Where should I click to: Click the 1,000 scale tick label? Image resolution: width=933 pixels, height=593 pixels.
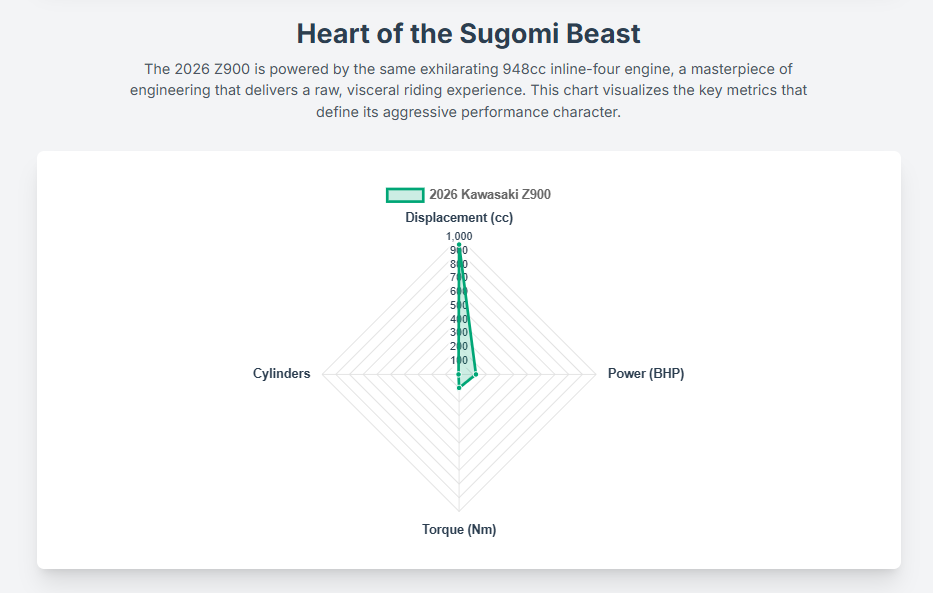[459, 236]
